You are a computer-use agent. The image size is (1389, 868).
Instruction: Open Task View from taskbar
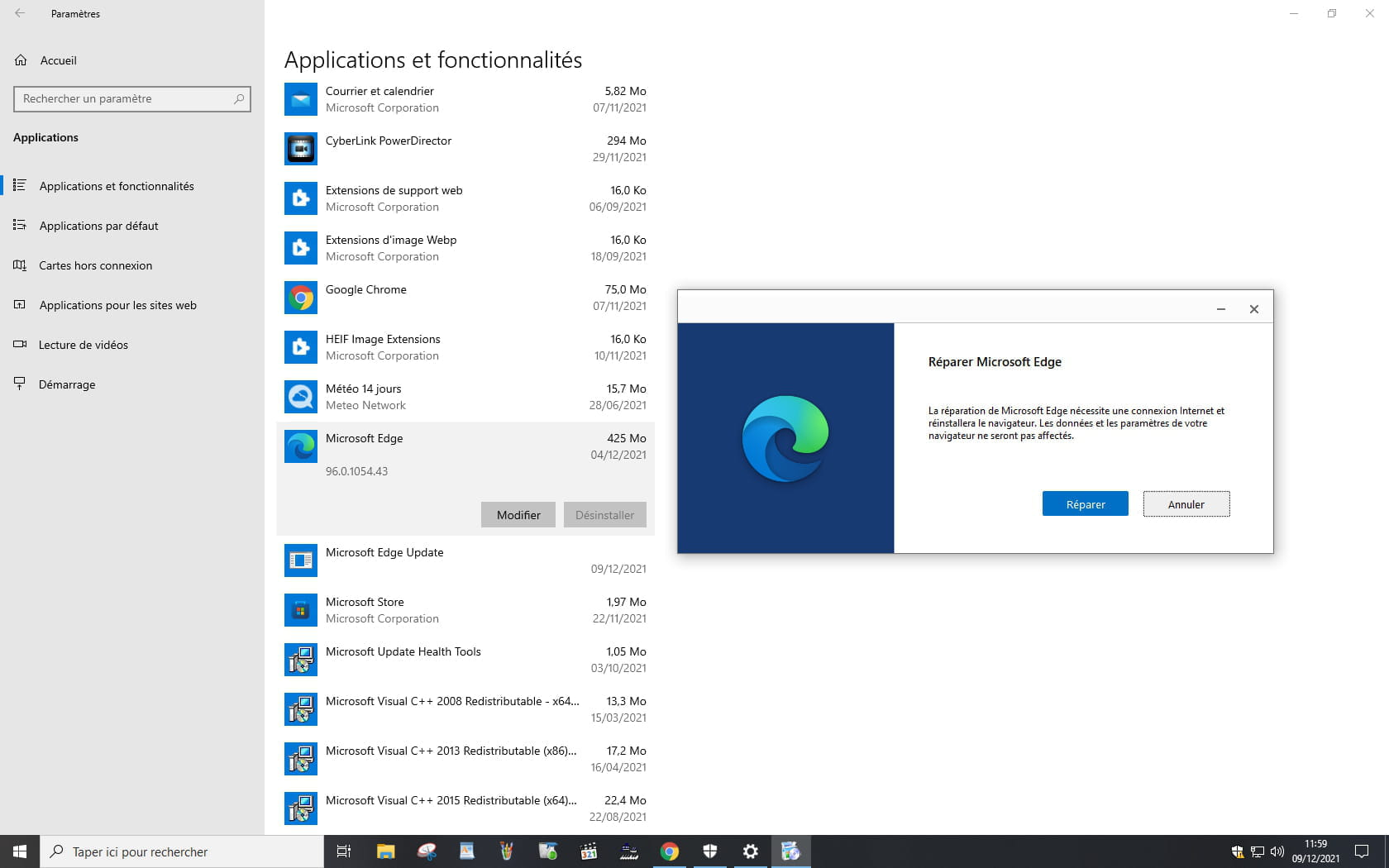pos(344,851)
